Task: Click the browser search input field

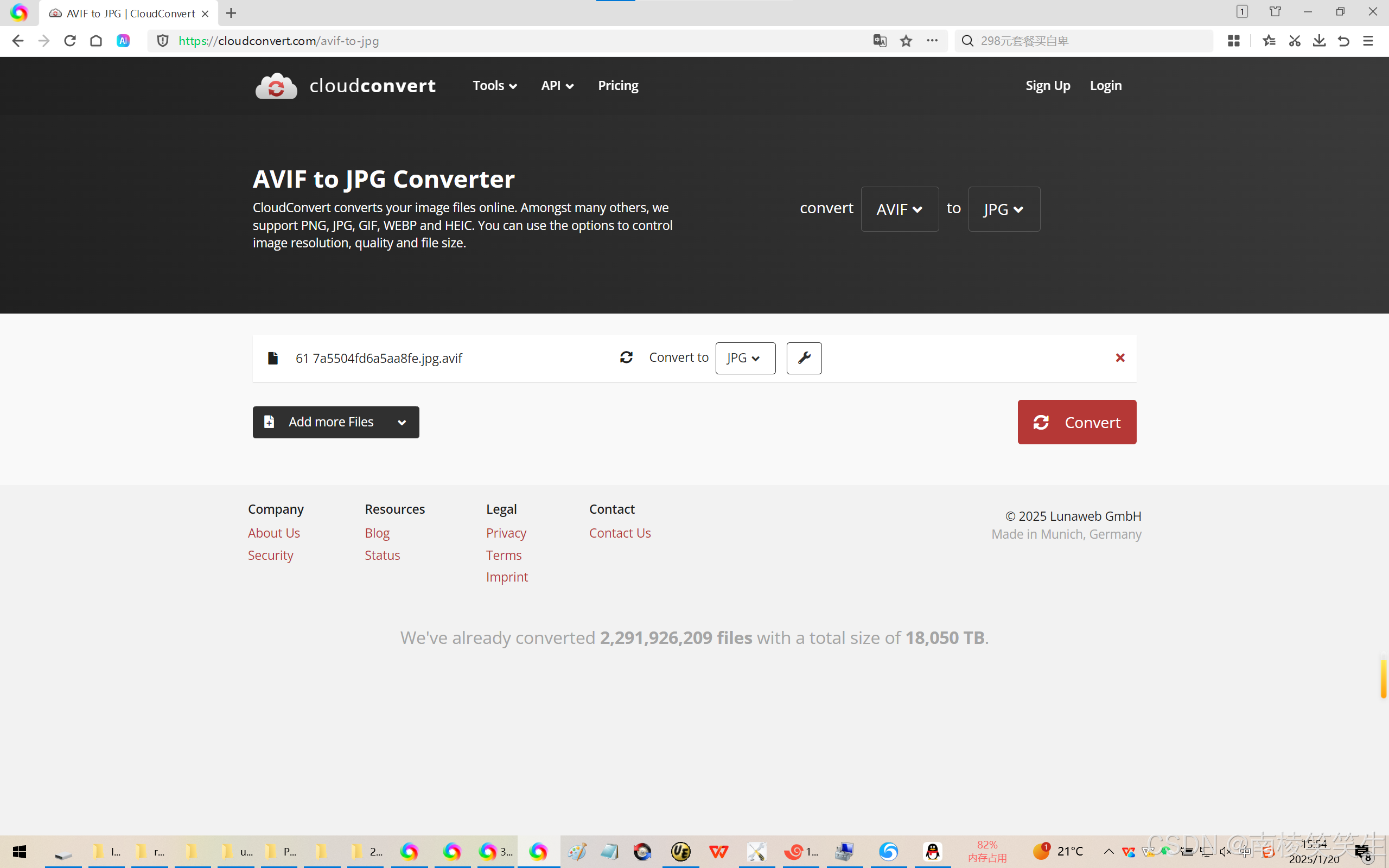Action: point(1091,41)
